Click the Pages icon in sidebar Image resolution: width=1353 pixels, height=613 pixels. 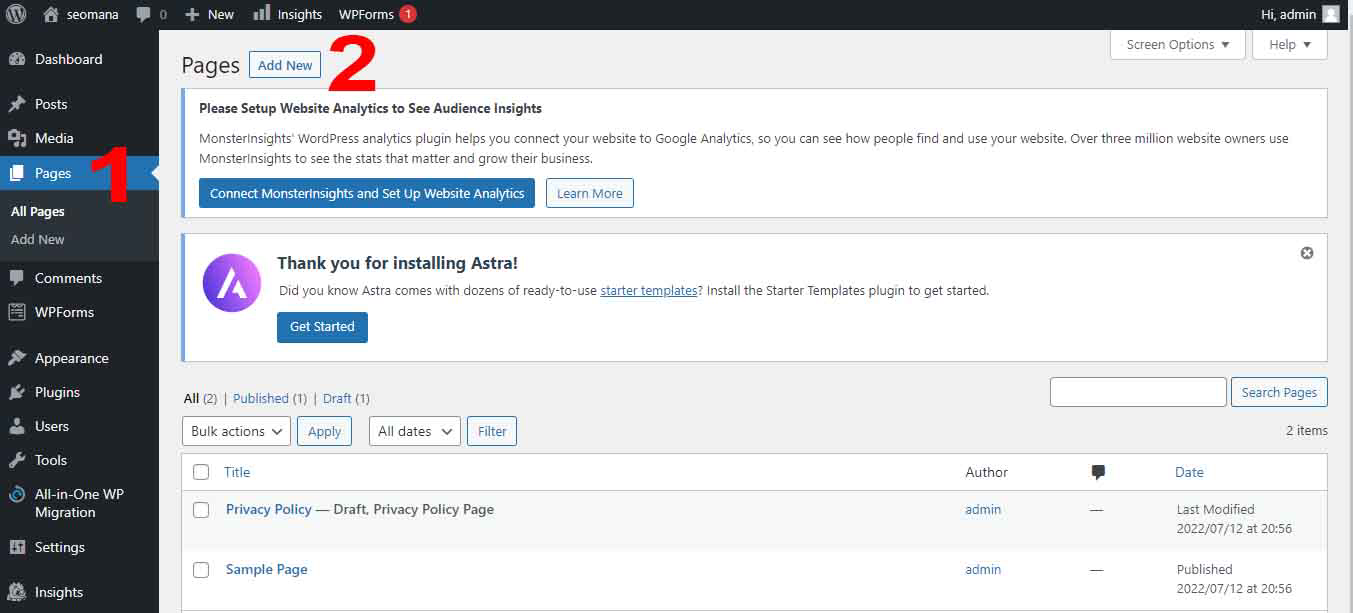(x=17, y=173)
